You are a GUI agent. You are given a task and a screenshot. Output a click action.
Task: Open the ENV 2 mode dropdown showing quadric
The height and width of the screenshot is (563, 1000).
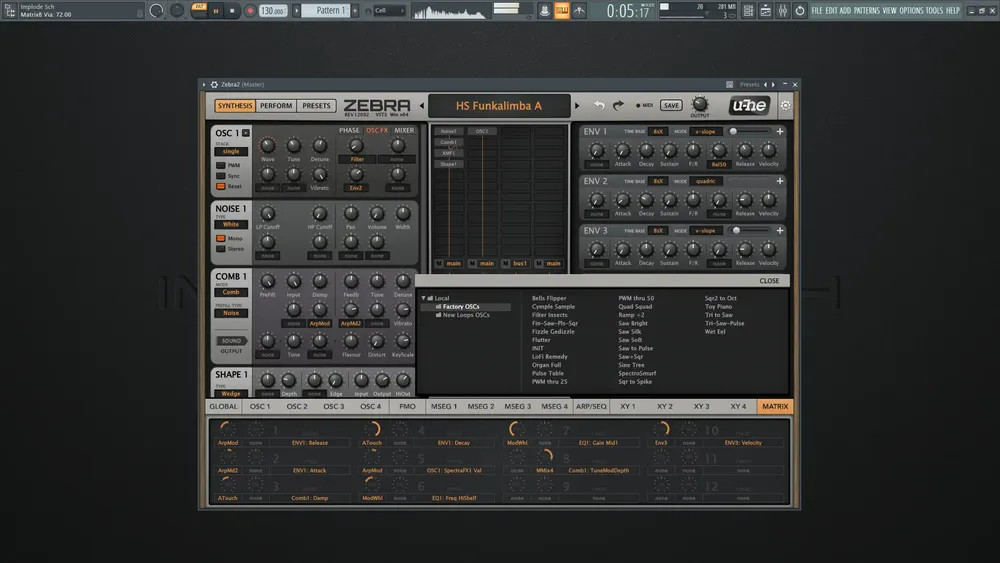coord(708,181)
